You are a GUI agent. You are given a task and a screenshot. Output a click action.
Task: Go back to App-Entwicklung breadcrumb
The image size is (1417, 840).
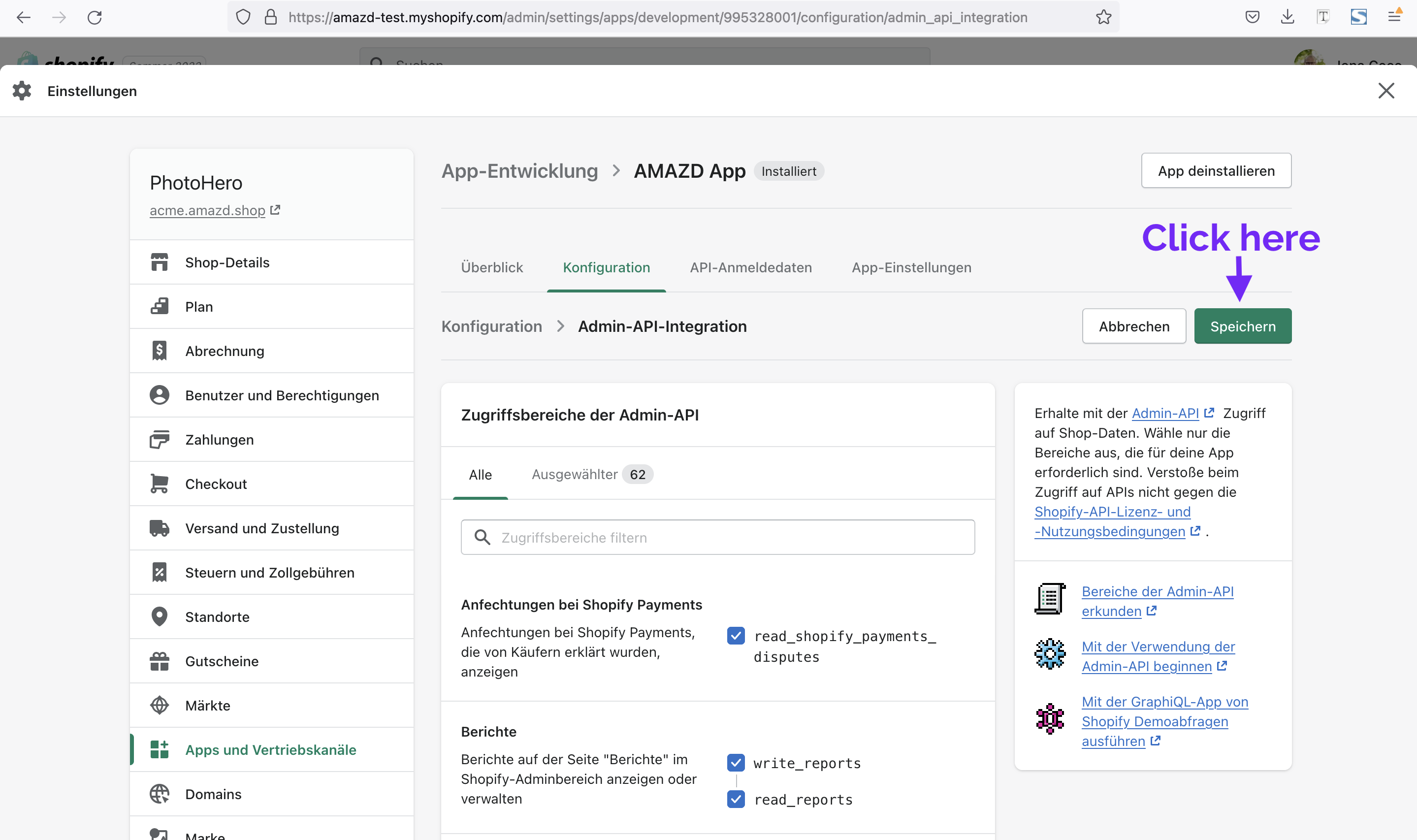click(x=519, y=170)
